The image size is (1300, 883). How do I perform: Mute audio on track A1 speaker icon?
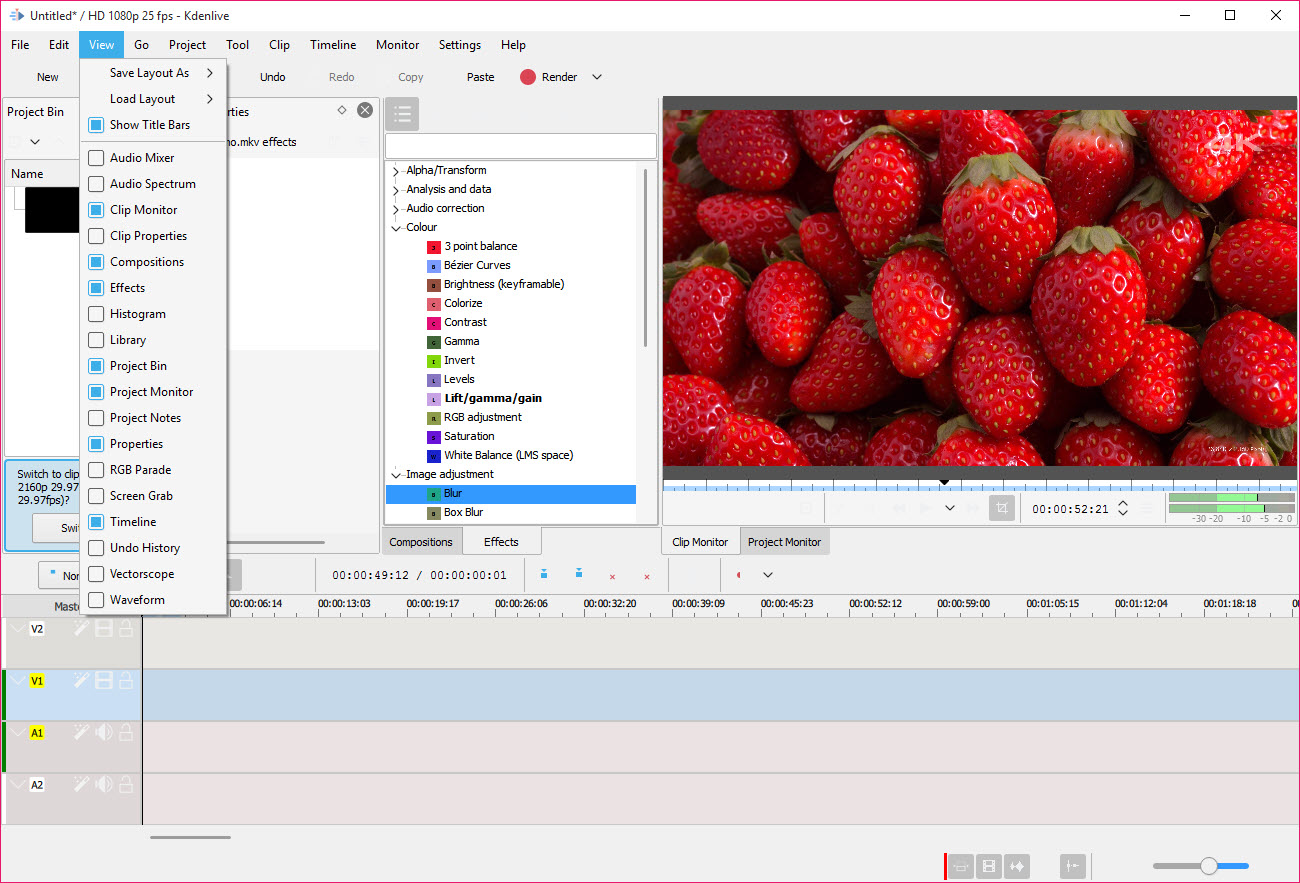104,732
